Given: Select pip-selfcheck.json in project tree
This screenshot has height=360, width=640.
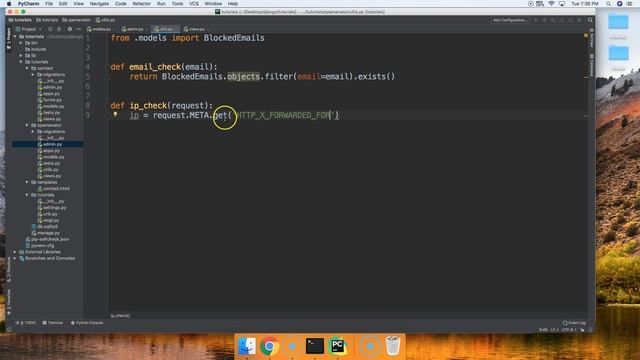Looking at the screenshot, I should 47,239.
